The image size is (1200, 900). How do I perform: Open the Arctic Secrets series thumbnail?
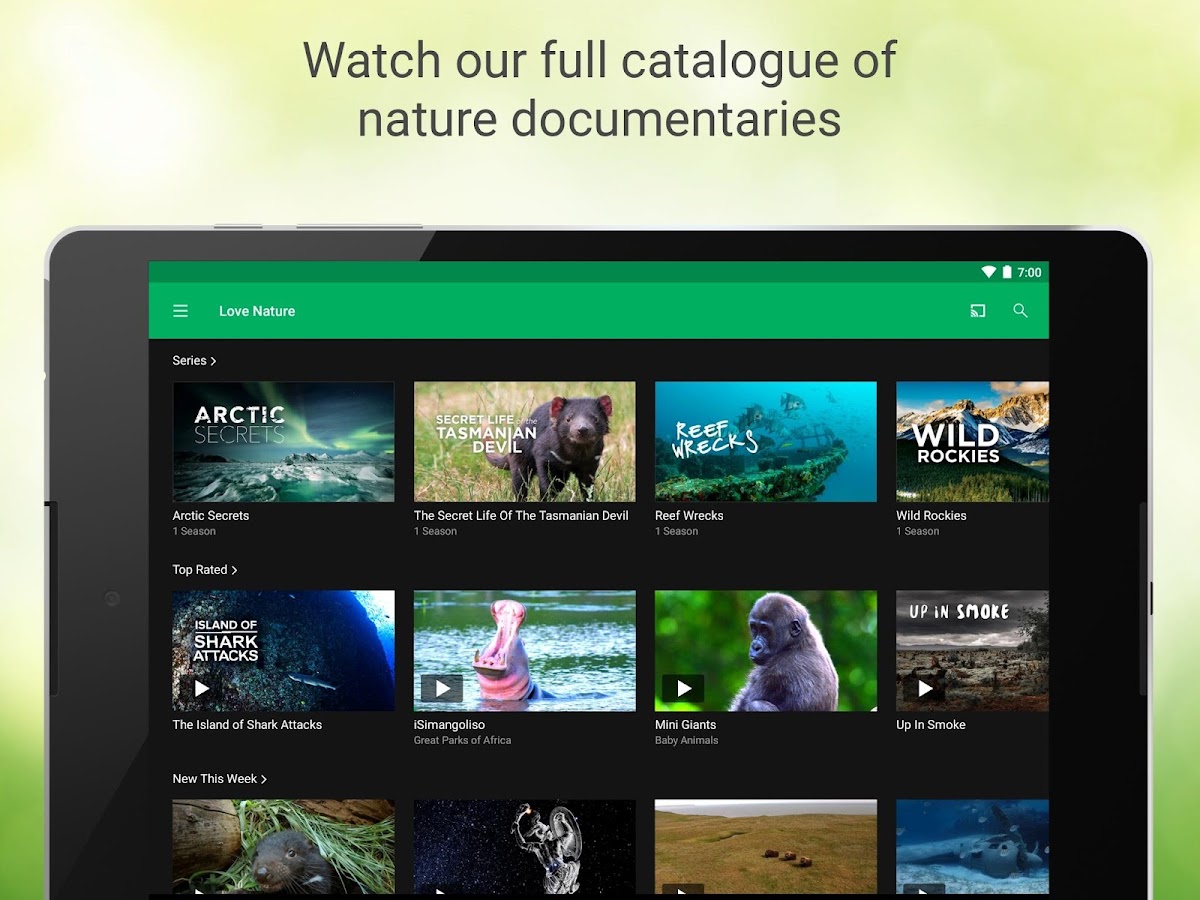point(283,441)
